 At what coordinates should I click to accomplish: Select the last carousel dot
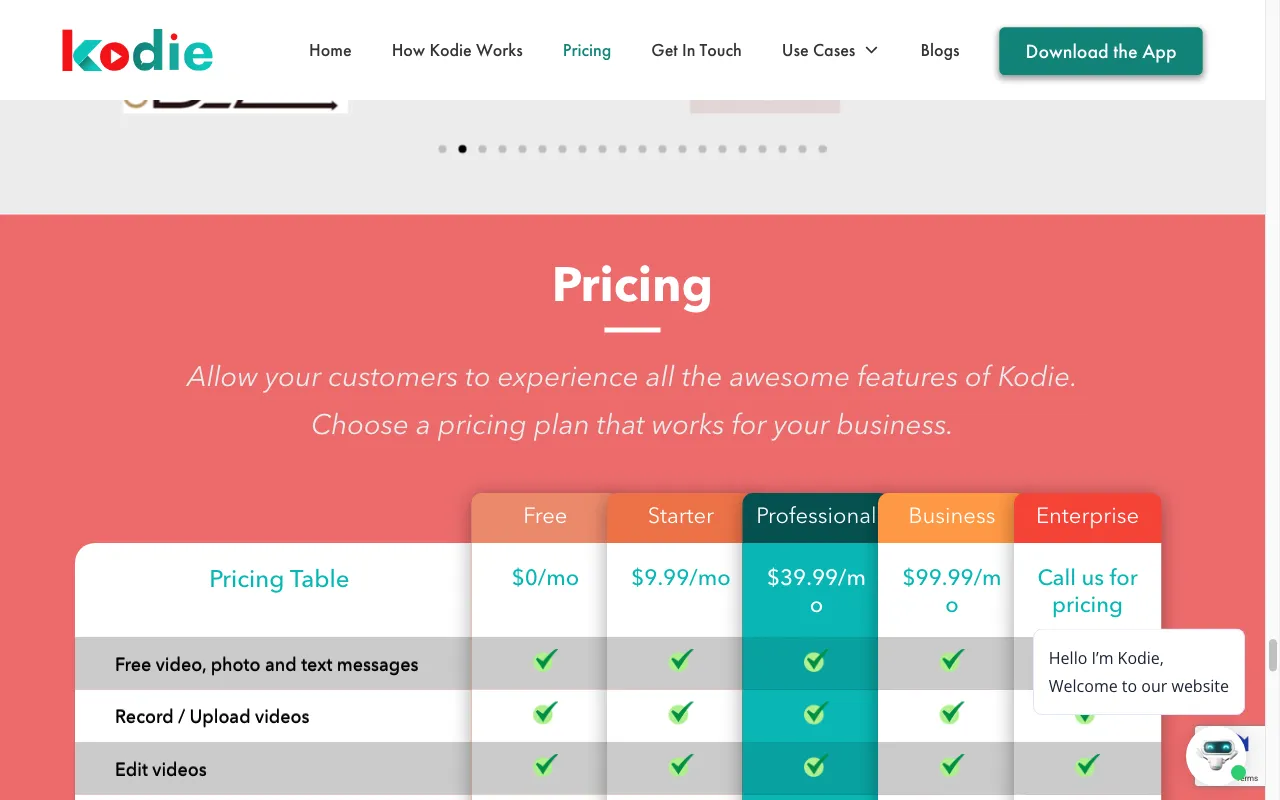coord(822,149)
